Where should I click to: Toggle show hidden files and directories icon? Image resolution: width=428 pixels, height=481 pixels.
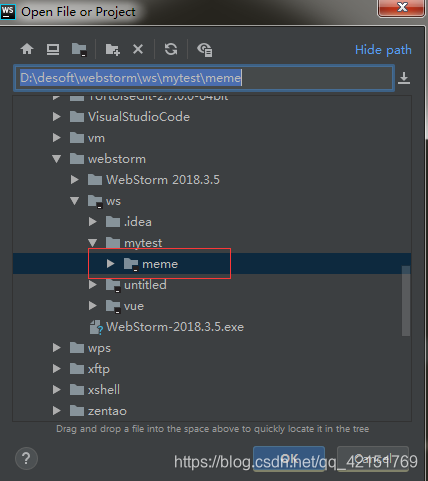click(204, 50)
